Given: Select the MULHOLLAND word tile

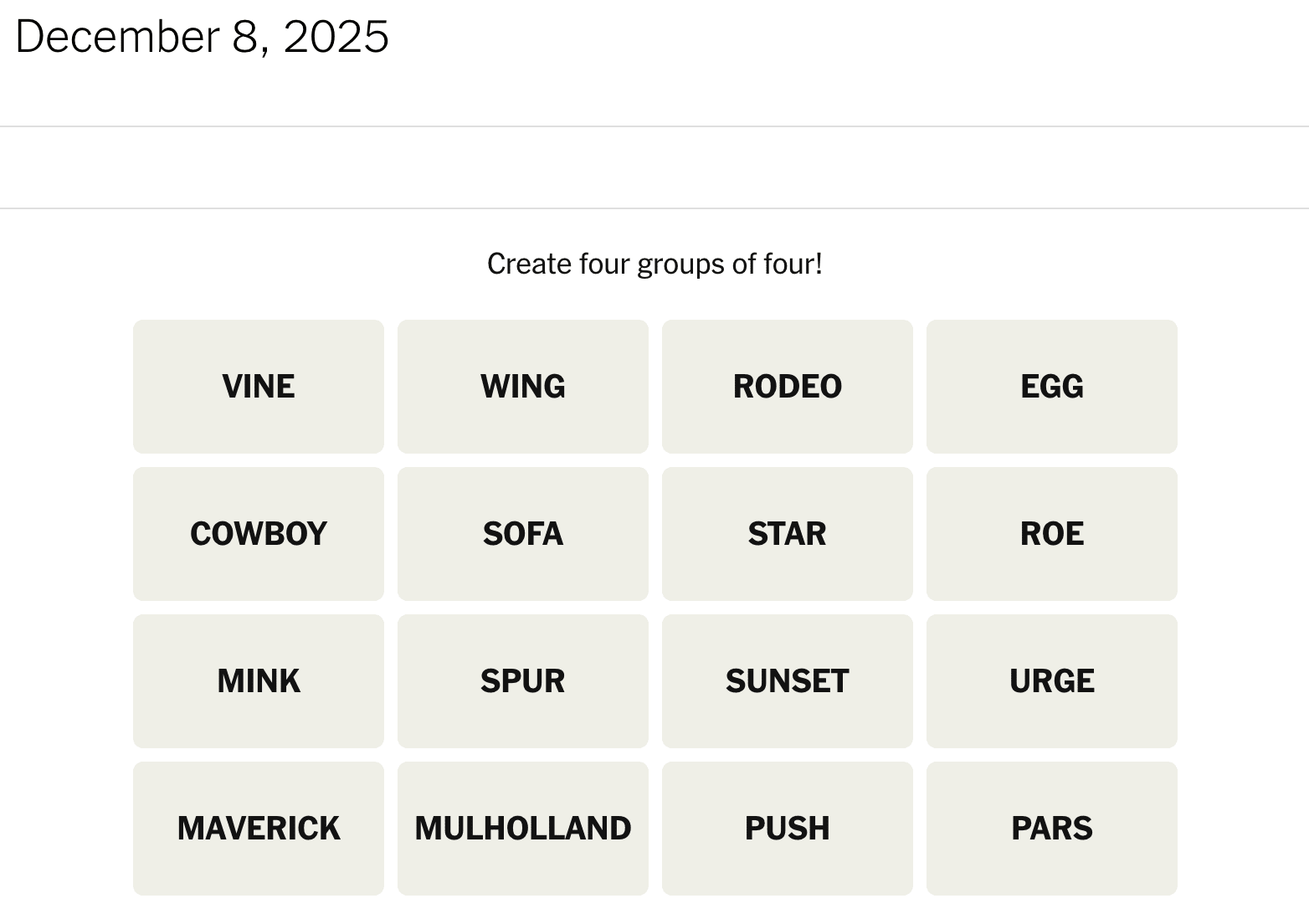Looking at the screenshot, I should point(522,829).
